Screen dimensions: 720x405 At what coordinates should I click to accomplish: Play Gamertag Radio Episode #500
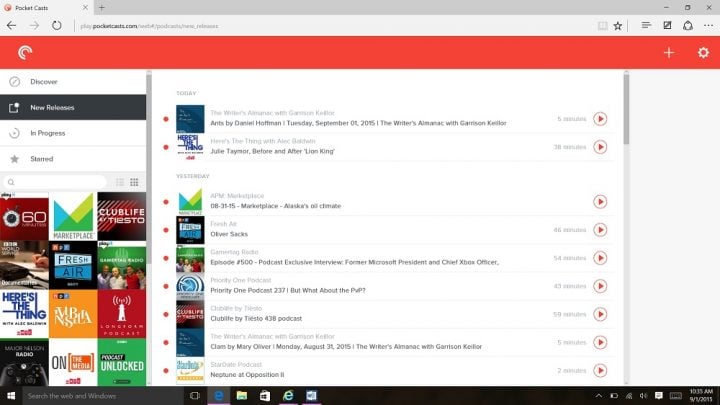[x=600, y=258]
